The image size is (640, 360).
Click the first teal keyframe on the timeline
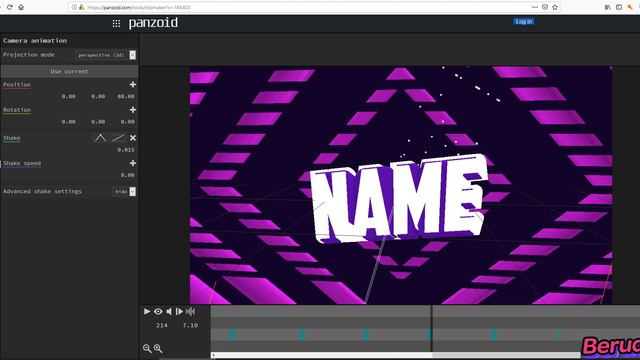[x=233, y=335]
